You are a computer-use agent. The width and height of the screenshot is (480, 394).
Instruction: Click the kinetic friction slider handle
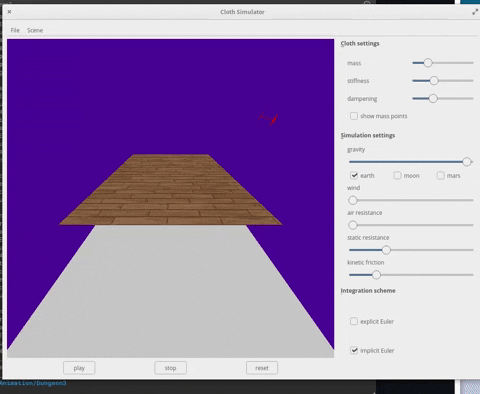[376, 275]
